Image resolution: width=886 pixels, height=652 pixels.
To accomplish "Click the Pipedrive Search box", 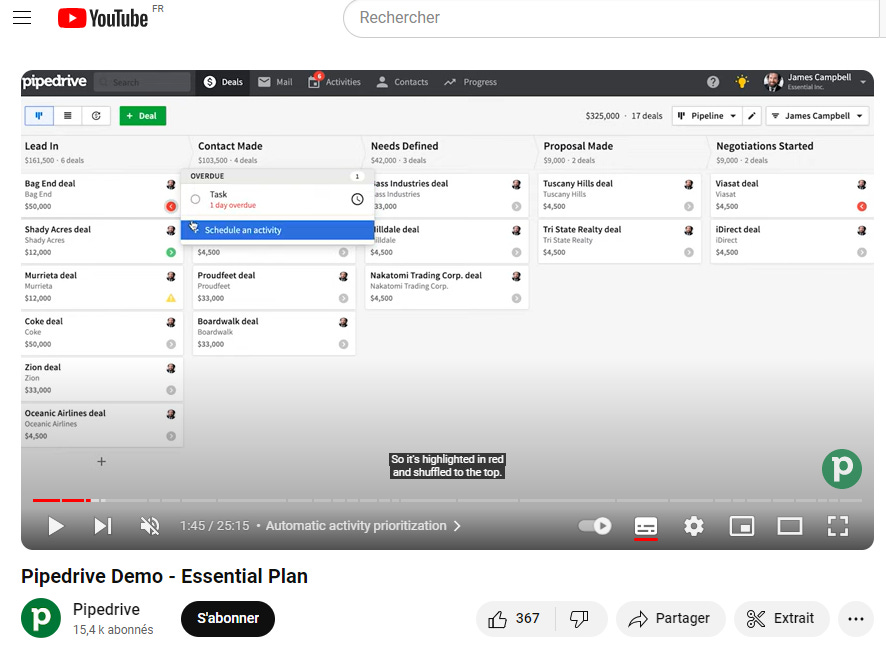I will coord(142,82).
